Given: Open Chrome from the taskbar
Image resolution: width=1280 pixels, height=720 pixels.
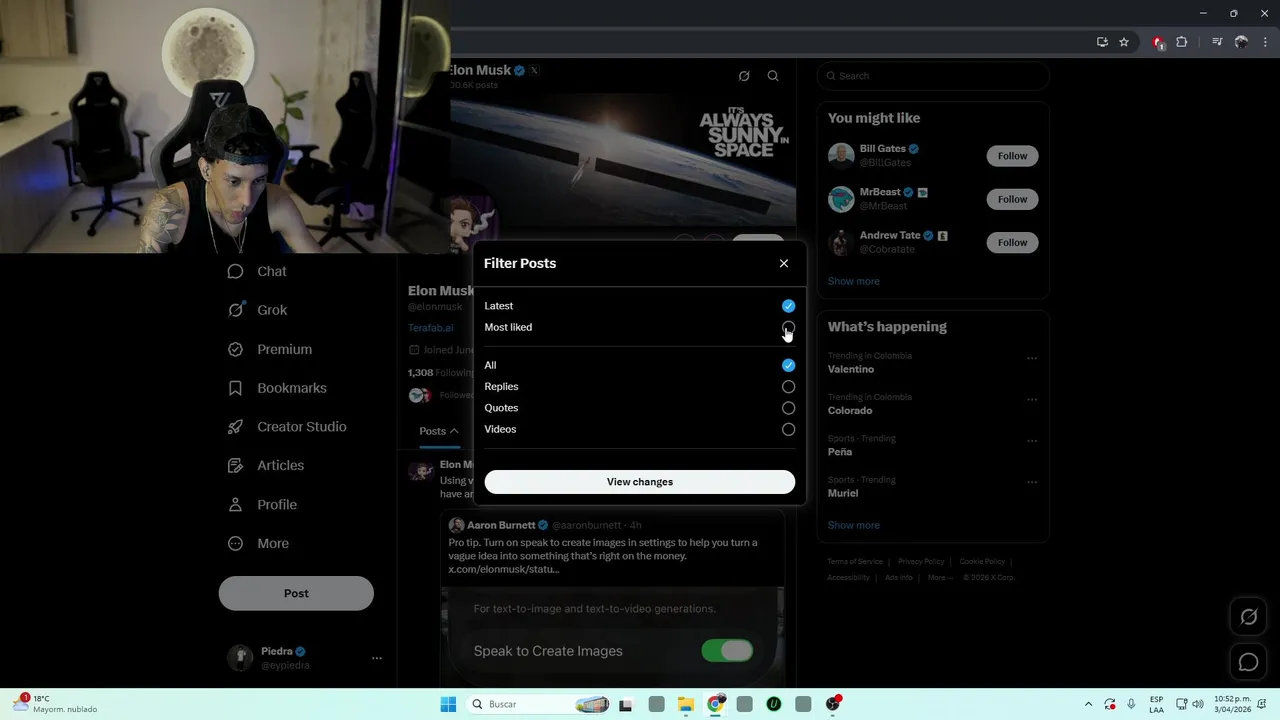Looking at the screenshot, I should pyautogui.click(x=715, y=704).
